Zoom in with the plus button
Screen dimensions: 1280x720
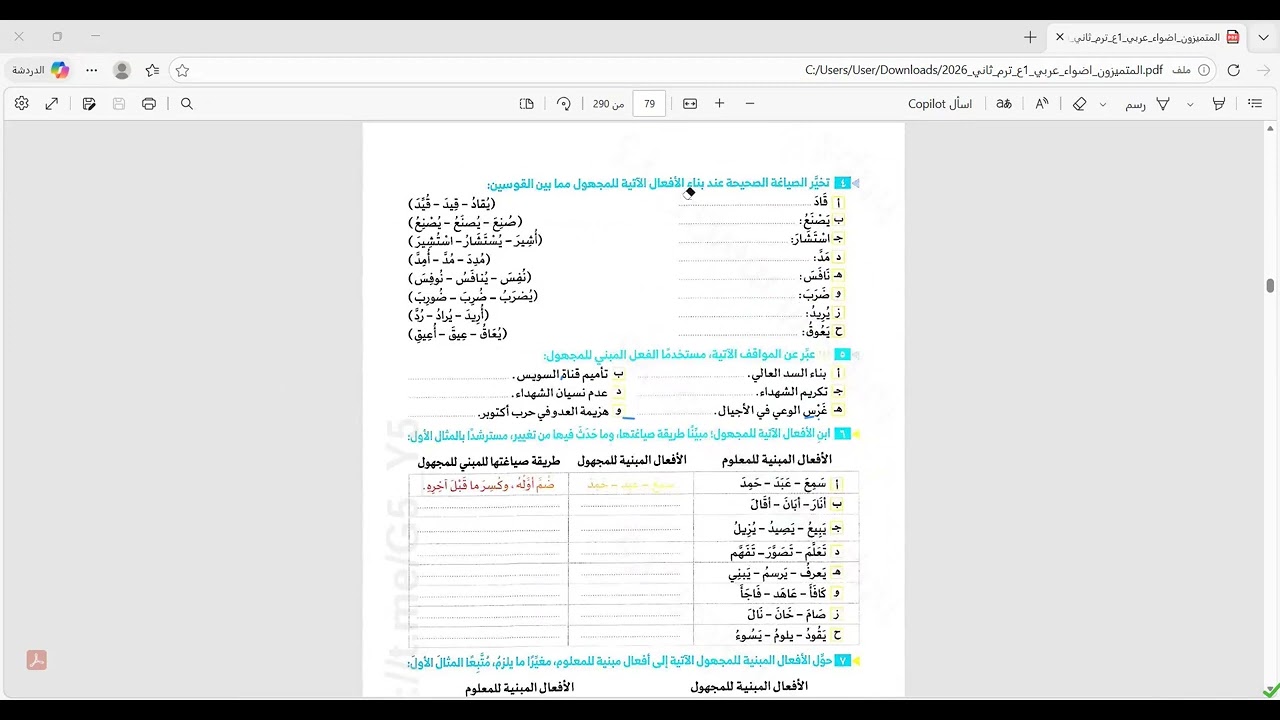click(719, 104)
